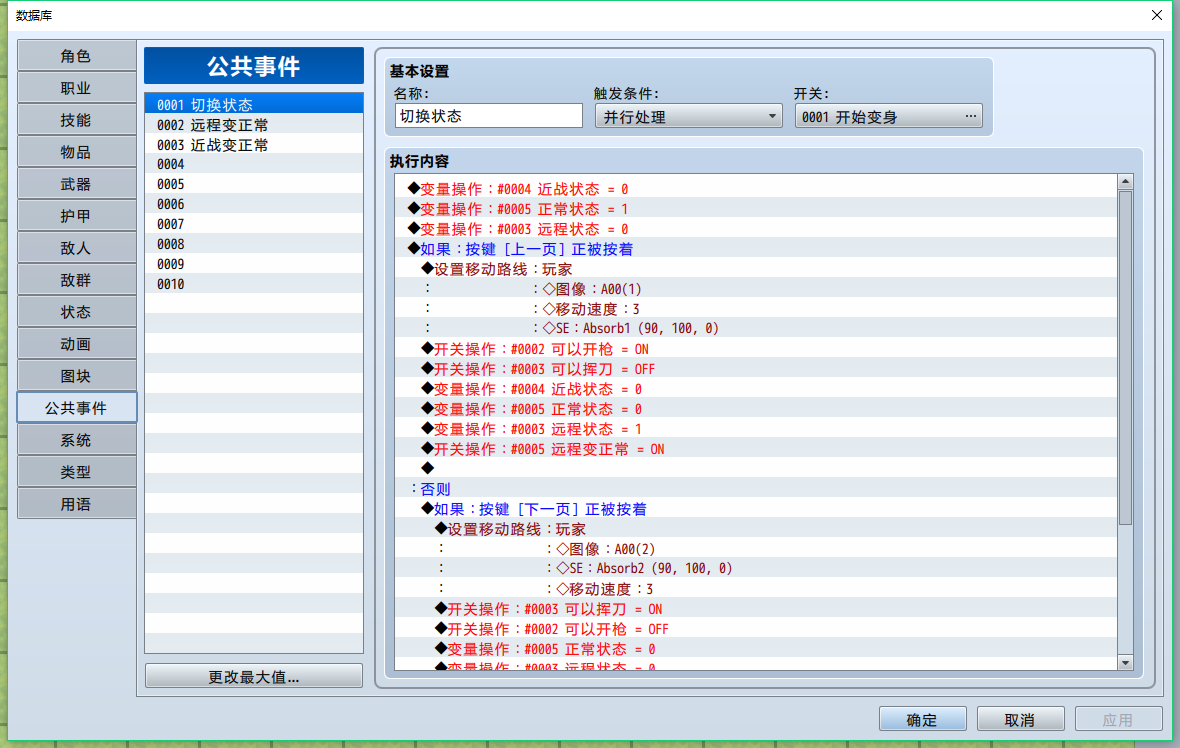Select 开关操作 #0005 远程变正常 = ON

[756, 449]
